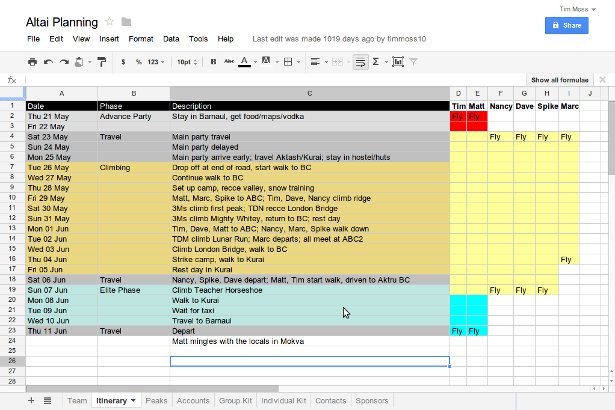Open the Tools menu
Viewport: 615px width, 410px height.
[198, 39]
